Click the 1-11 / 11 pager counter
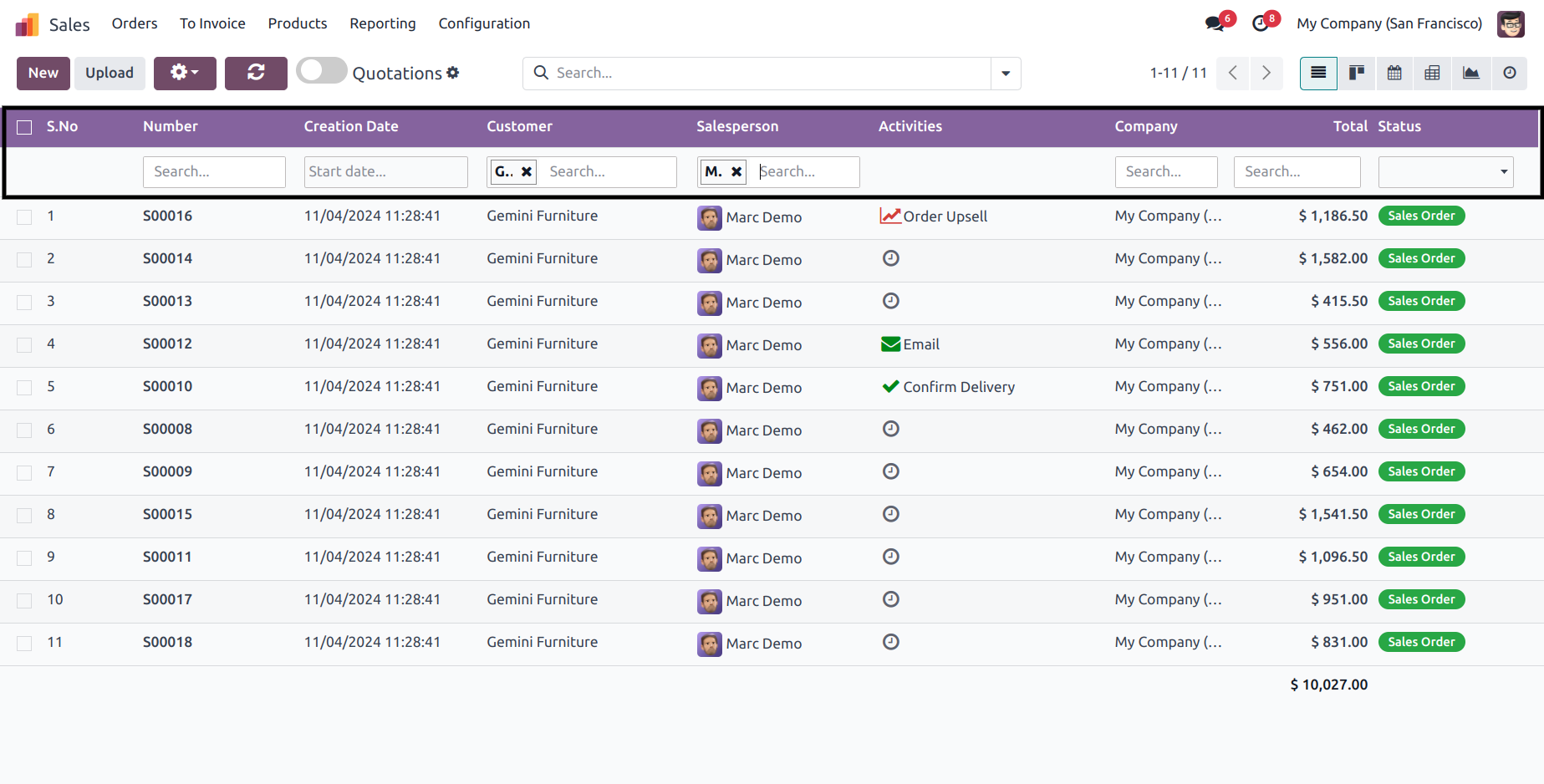 [1178, 73]
